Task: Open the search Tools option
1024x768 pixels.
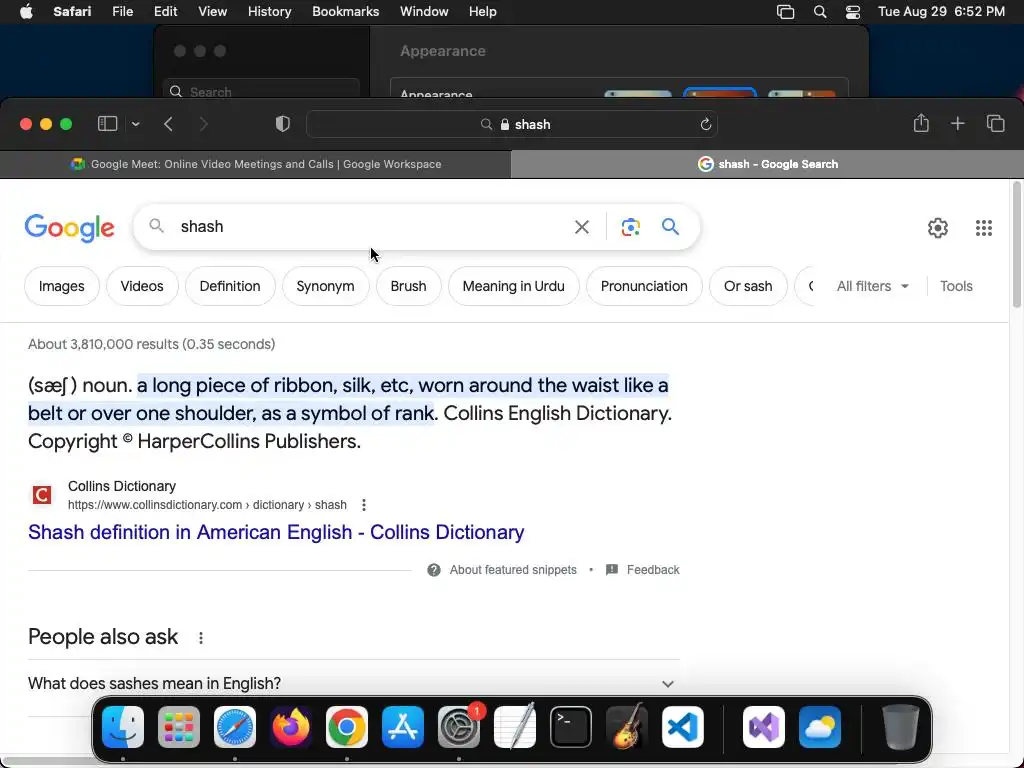Action: (x=956, y=286)
